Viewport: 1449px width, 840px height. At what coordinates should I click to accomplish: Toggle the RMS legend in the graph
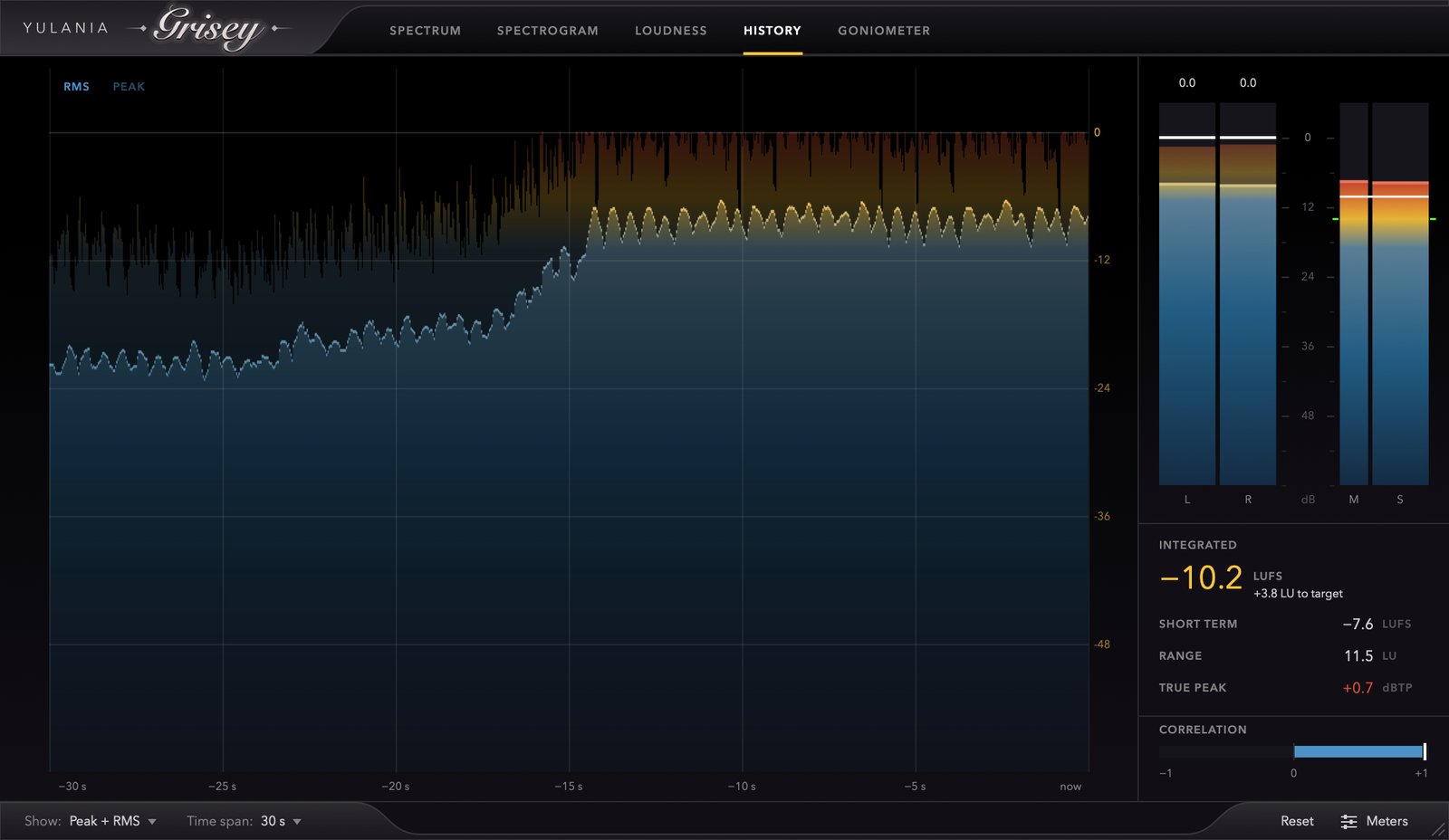click(76, 87)
